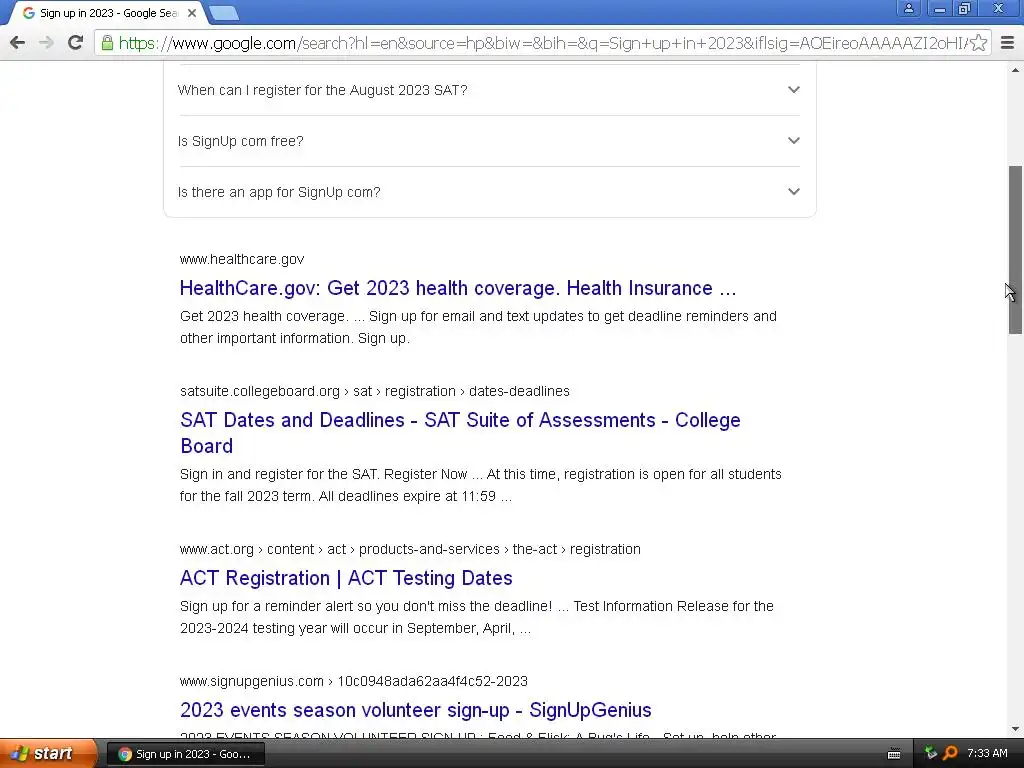Expand the 'Is SignUp com free?' question
Image resolution: width=1024 pixels, height=768 pixels.
coord(489,141)
